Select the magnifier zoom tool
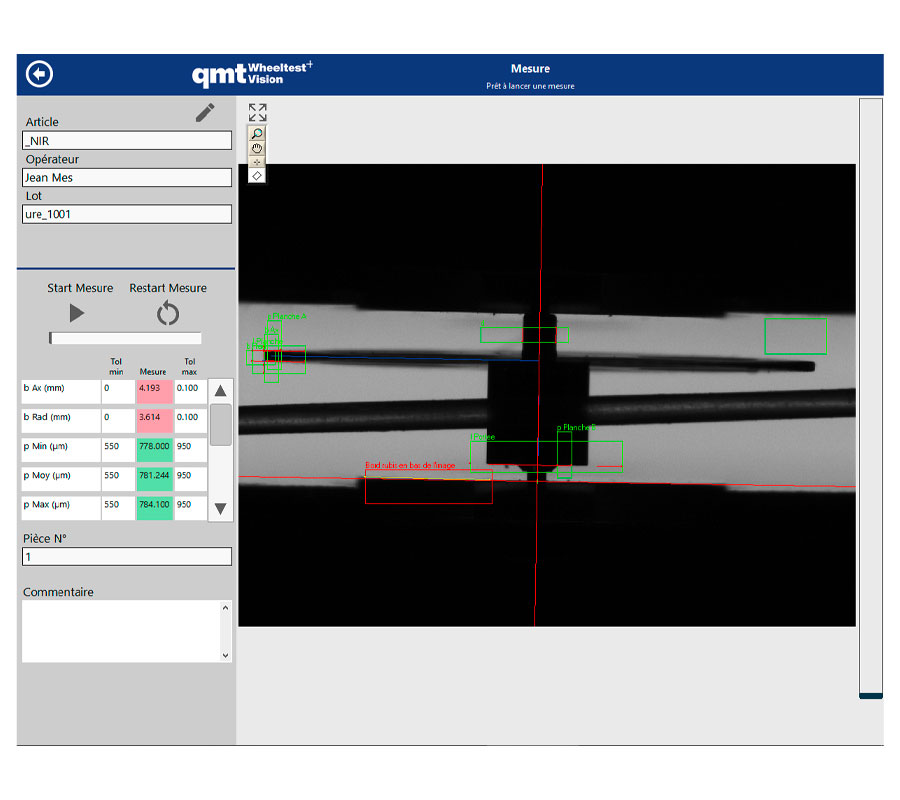The height and width of the screenshot is (800, 900). (257, 133)
